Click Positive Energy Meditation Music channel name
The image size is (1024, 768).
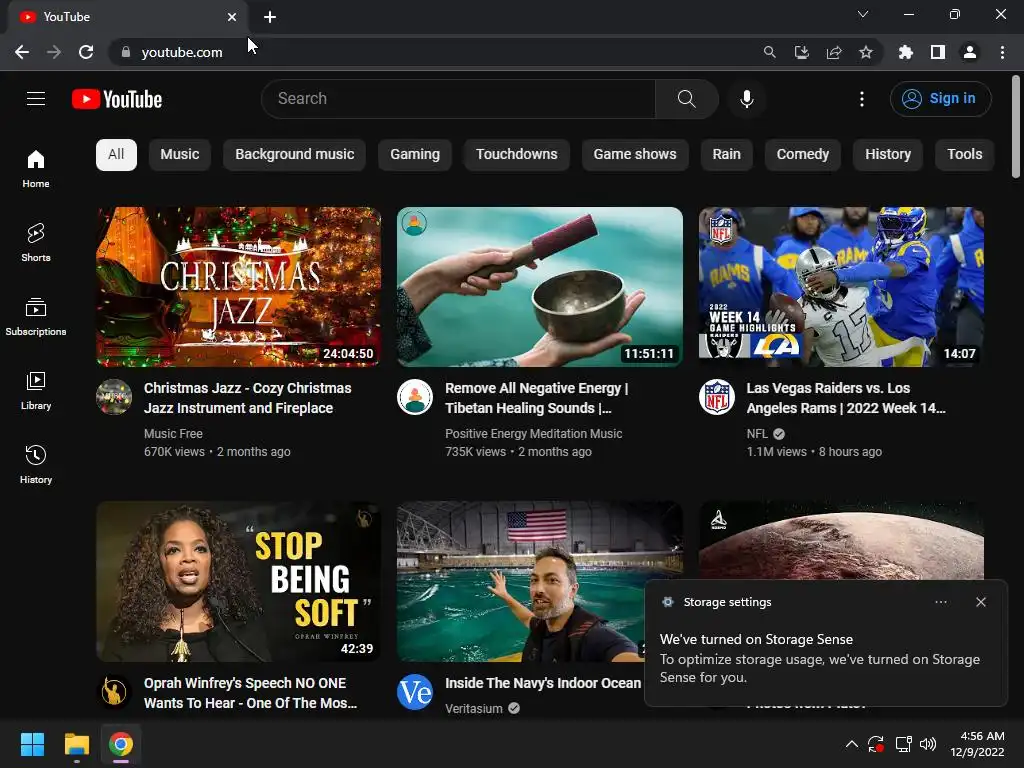[534, 434]
